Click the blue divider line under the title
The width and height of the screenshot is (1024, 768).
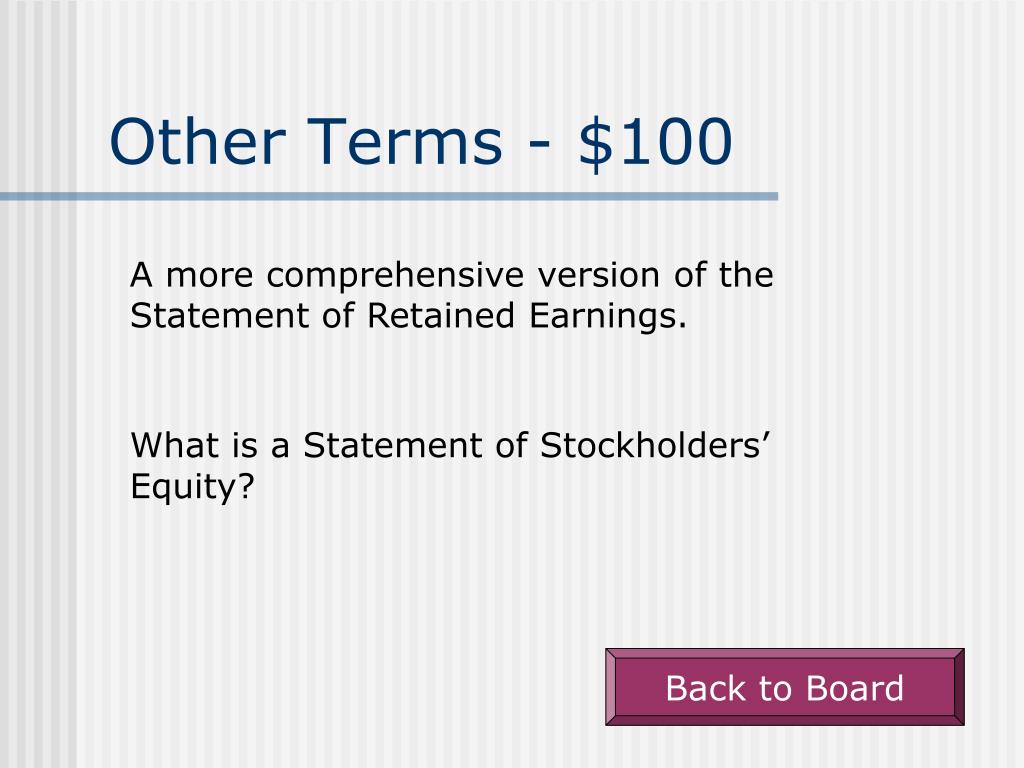pos(389,197)
